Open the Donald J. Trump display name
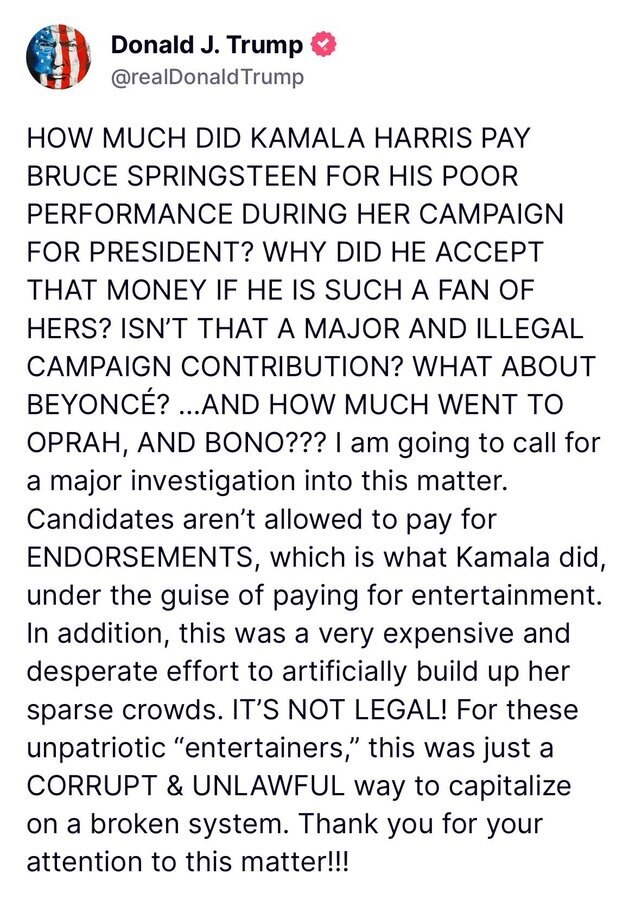 [x=207, y=45]
